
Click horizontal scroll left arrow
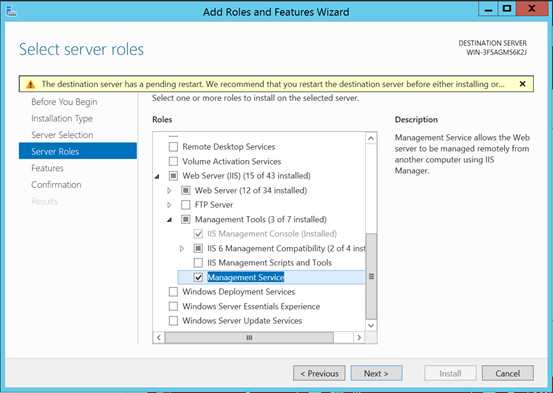[x=159, y=338]
